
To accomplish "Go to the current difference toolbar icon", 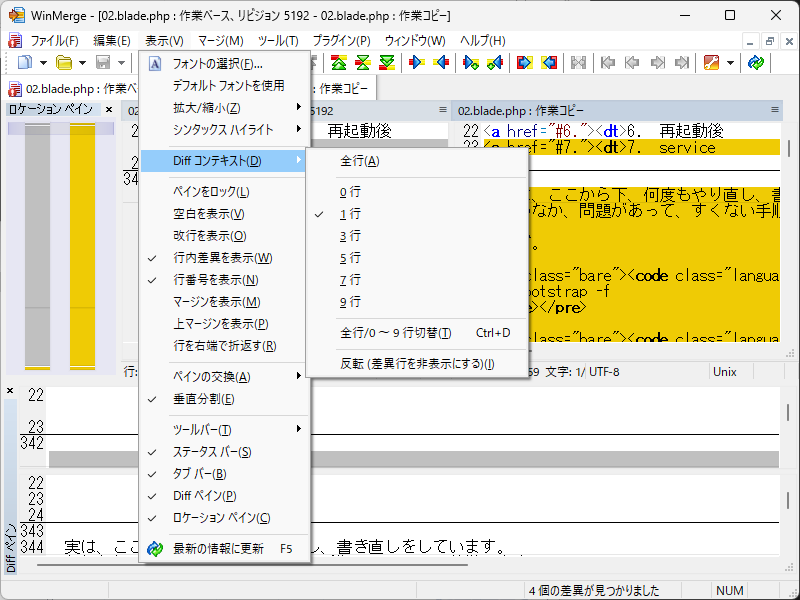I will click(363, 63).
